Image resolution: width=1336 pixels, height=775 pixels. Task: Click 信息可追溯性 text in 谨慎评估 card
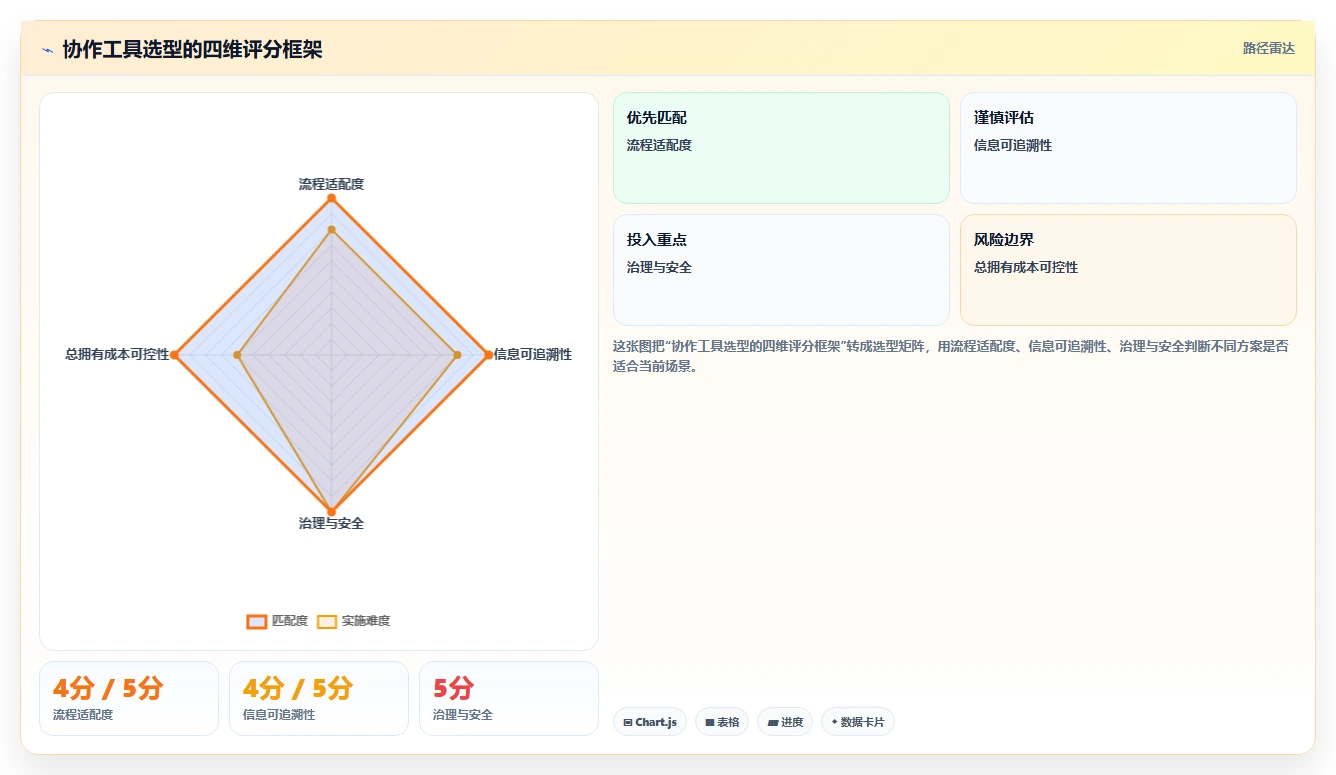[x=1013, y=145]
